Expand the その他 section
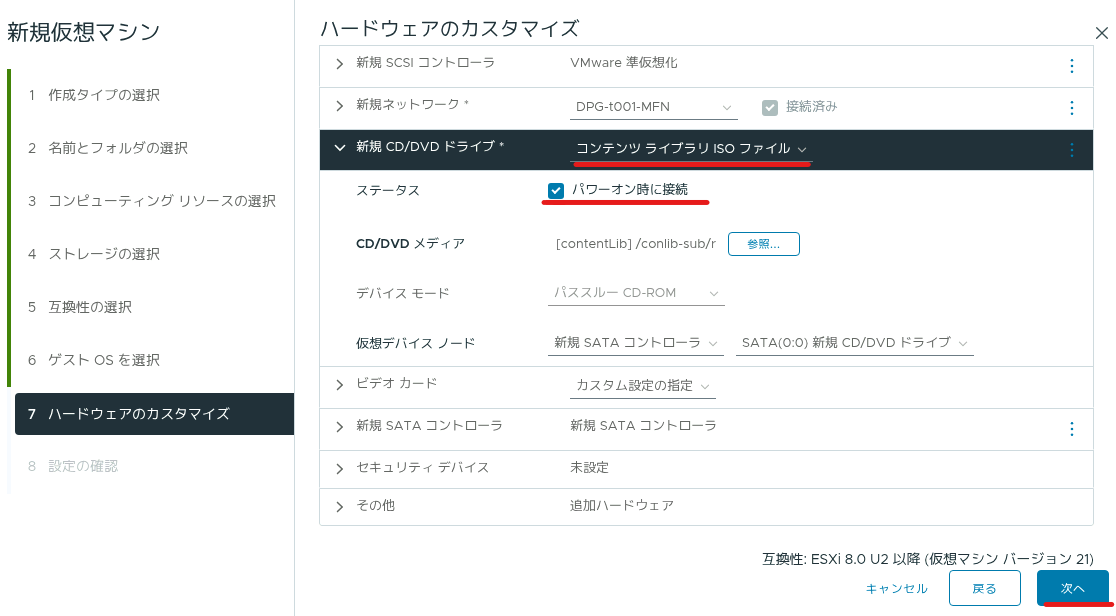Screen dimensions: 1116x616 pos(339,506)
